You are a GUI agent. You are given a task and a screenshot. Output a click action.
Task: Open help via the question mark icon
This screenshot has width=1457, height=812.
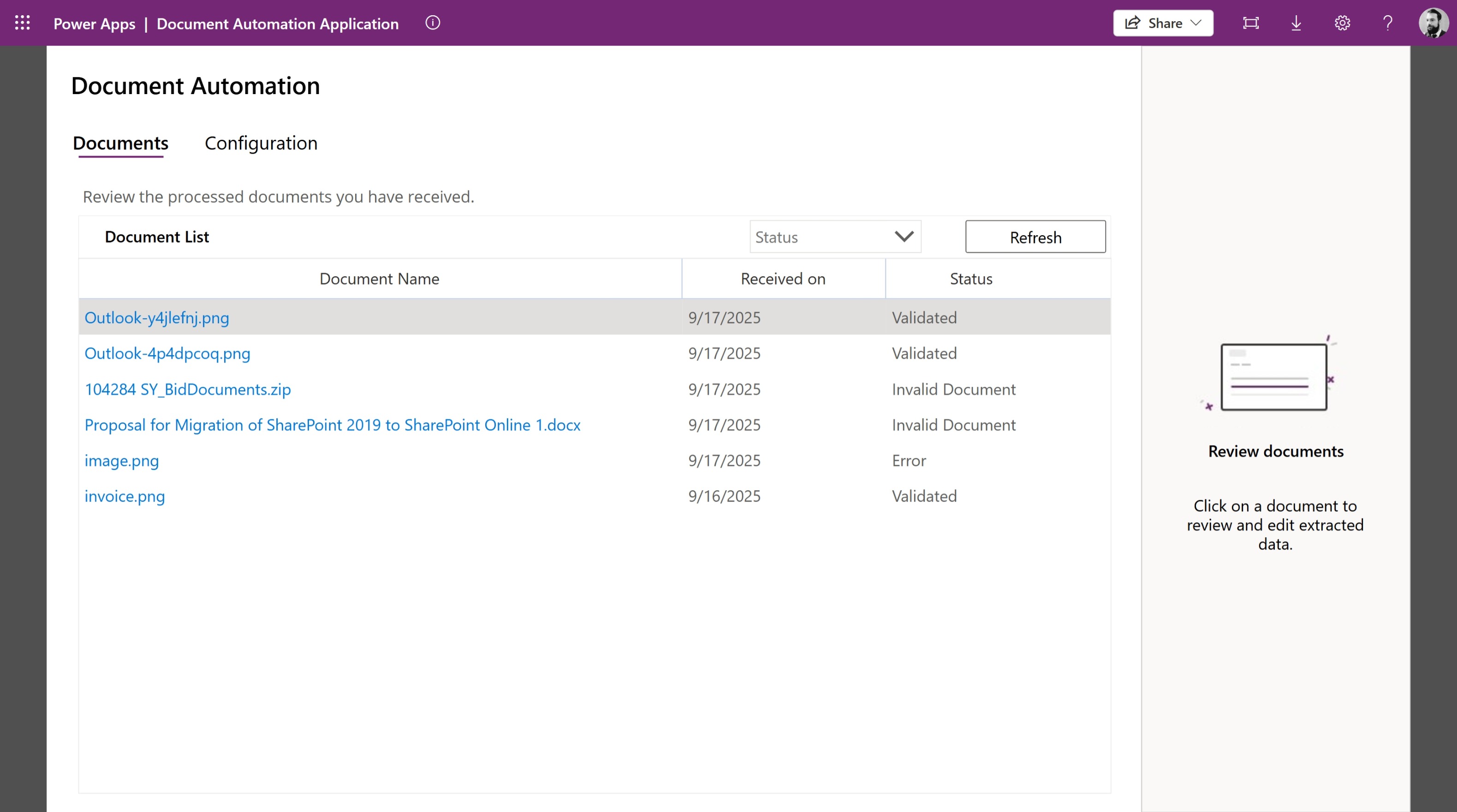pos(1387,23)
